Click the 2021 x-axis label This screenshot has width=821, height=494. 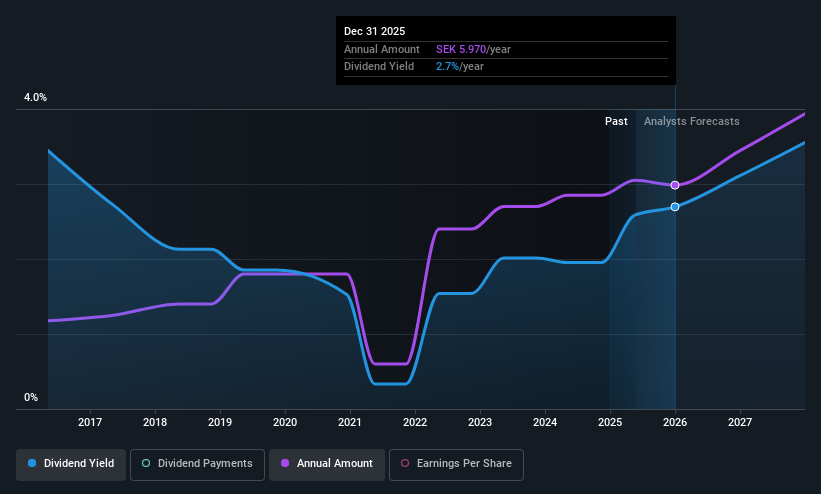(350, 422)
